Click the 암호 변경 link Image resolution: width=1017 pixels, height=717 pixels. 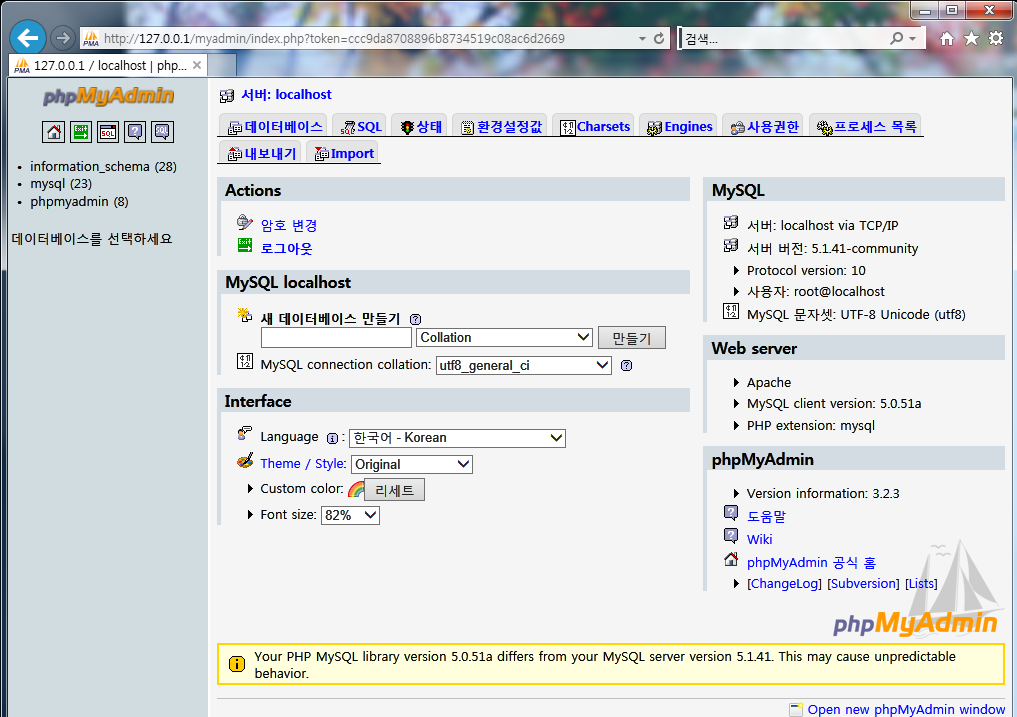pos(289,225)
